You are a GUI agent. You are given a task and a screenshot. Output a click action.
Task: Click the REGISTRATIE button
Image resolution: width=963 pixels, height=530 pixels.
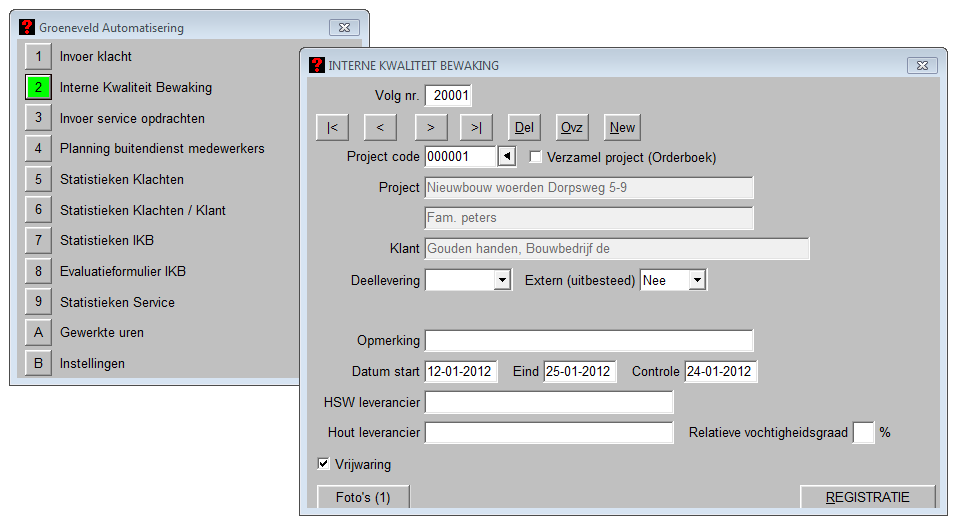click(x=867, y=497)
